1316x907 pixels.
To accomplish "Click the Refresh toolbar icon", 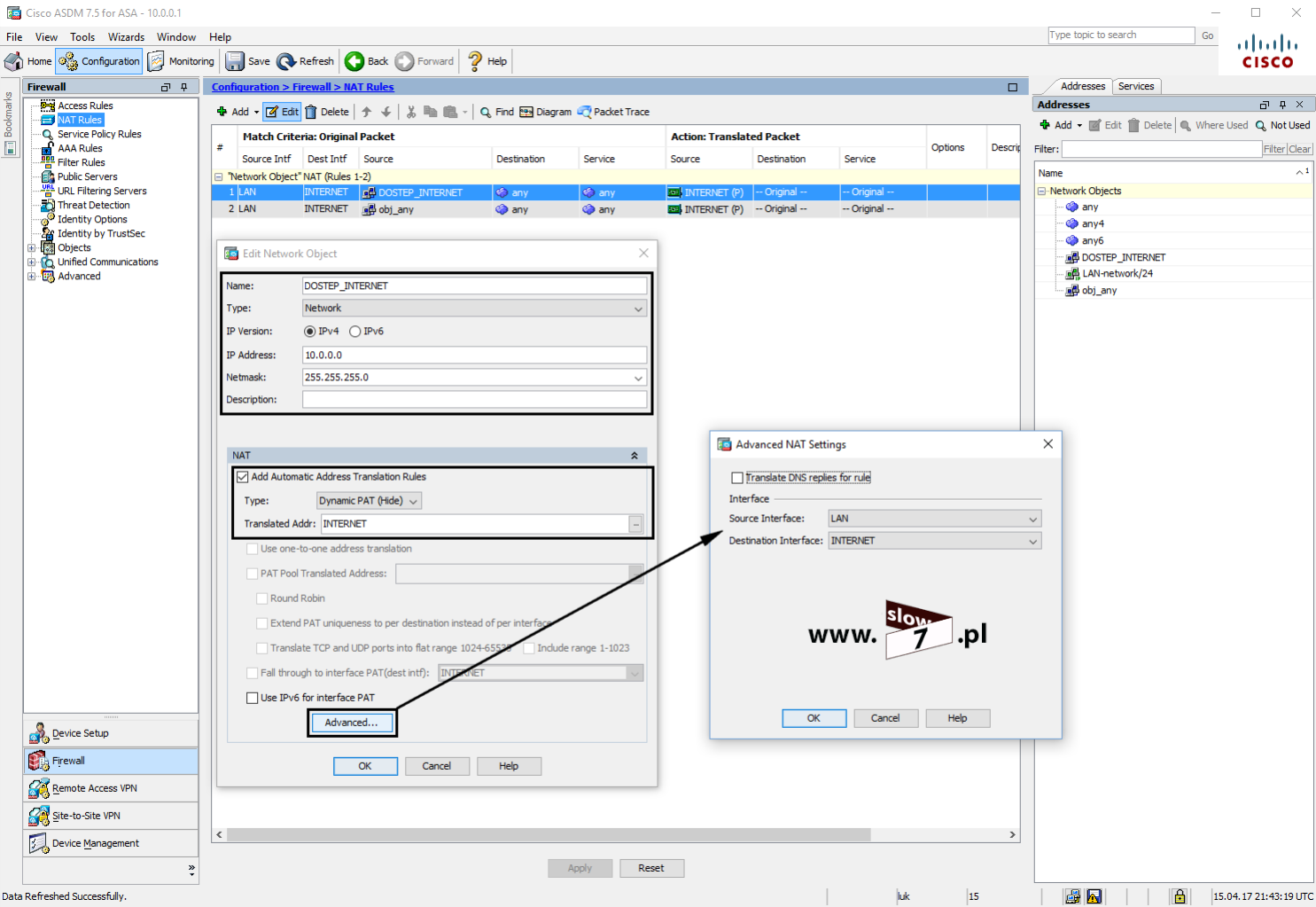I will 306,61.
